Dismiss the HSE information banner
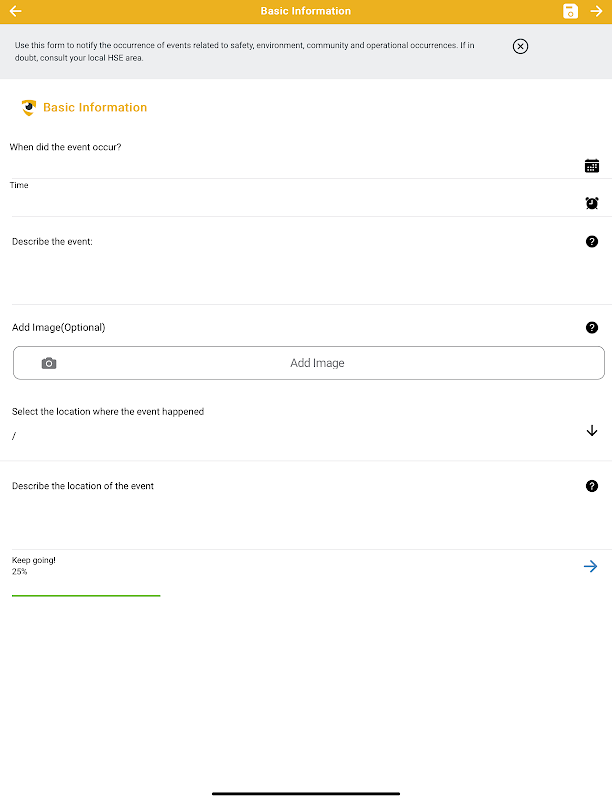 pos(520,47)
